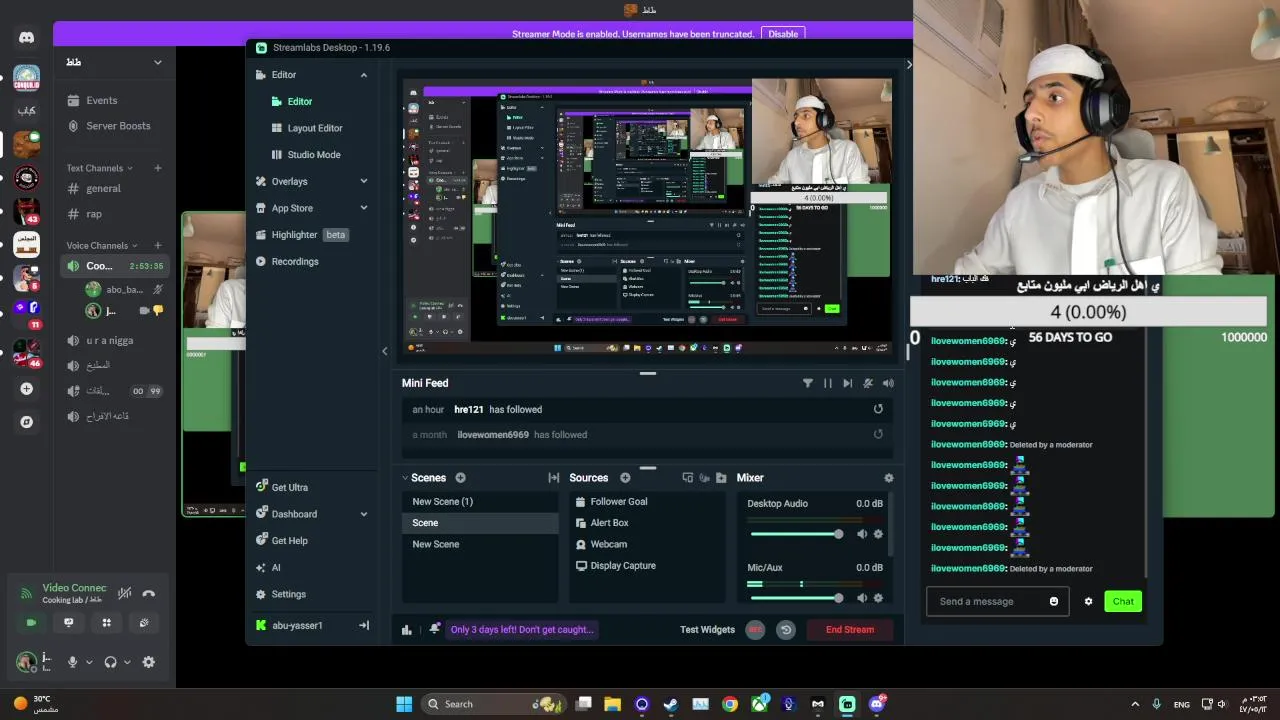Screen dimensions: 1280x720
Task: Add a source folder in Sources panel
Action: 721,478
